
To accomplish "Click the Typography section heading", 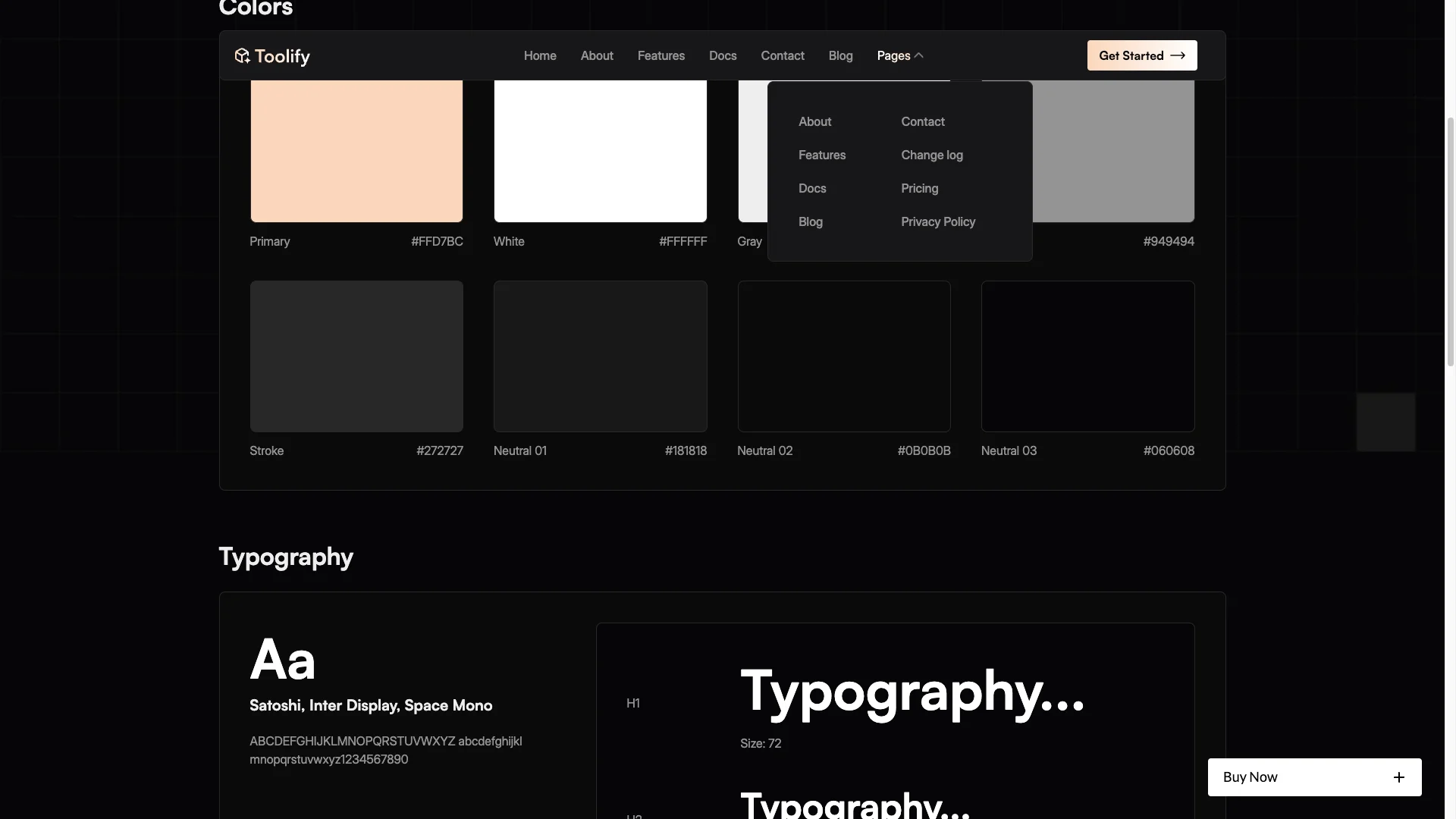I will [286, 557].
